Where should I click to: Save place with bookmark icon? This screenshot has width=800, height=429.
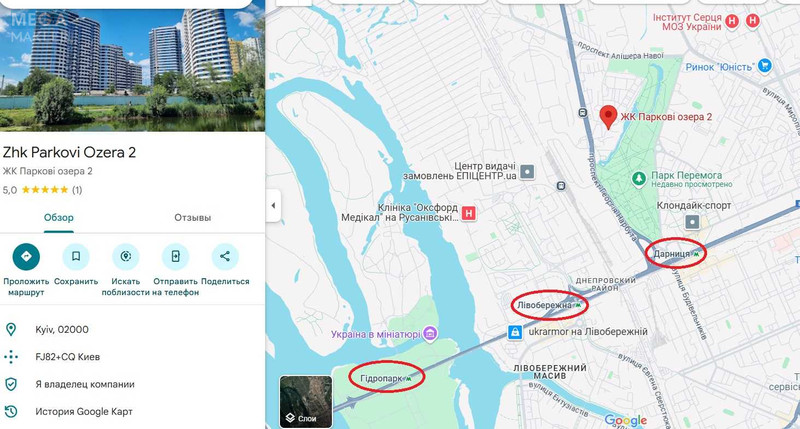[x=76, y=256]
